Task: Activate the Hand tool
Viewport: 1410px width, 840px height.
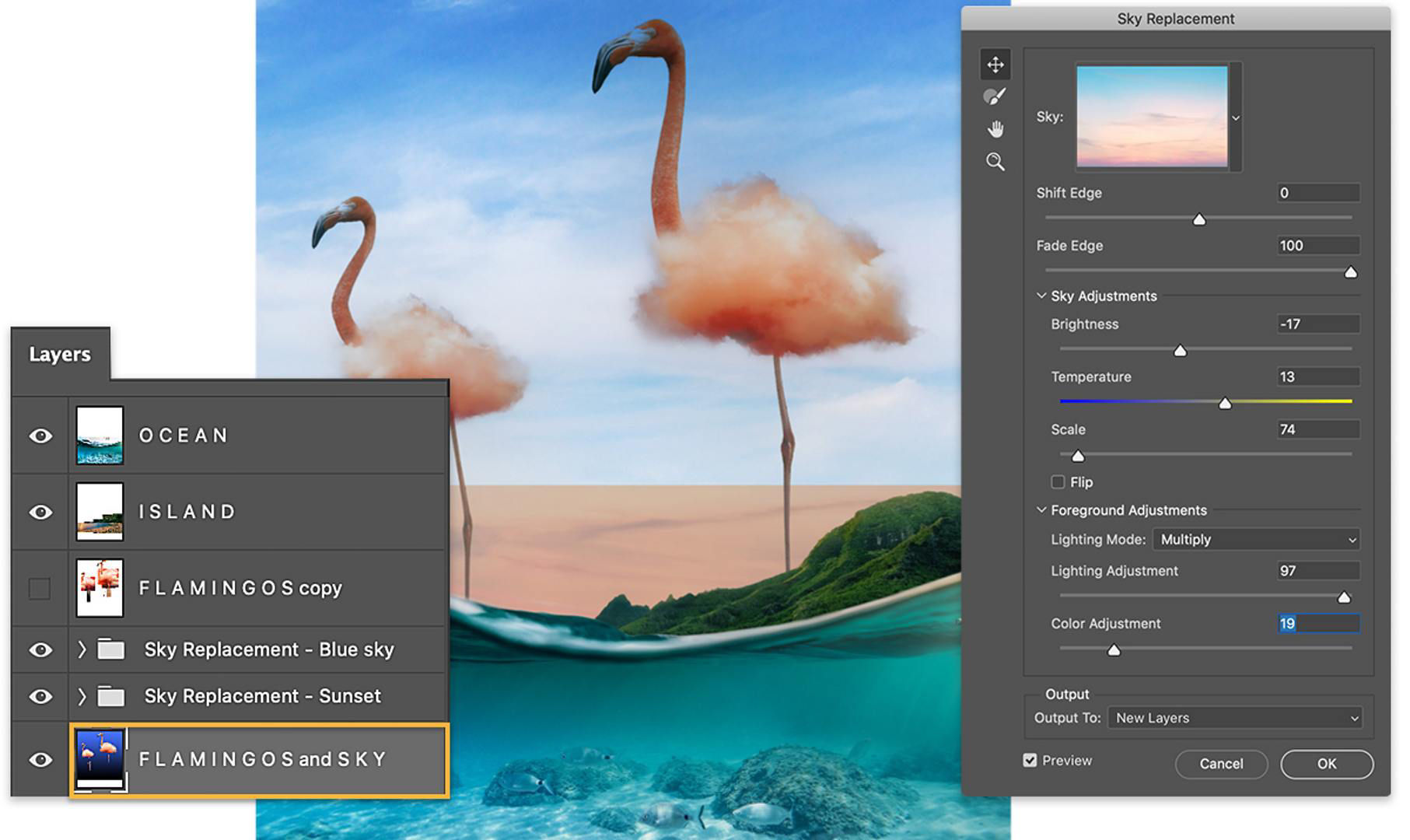Action: point(996,129)
